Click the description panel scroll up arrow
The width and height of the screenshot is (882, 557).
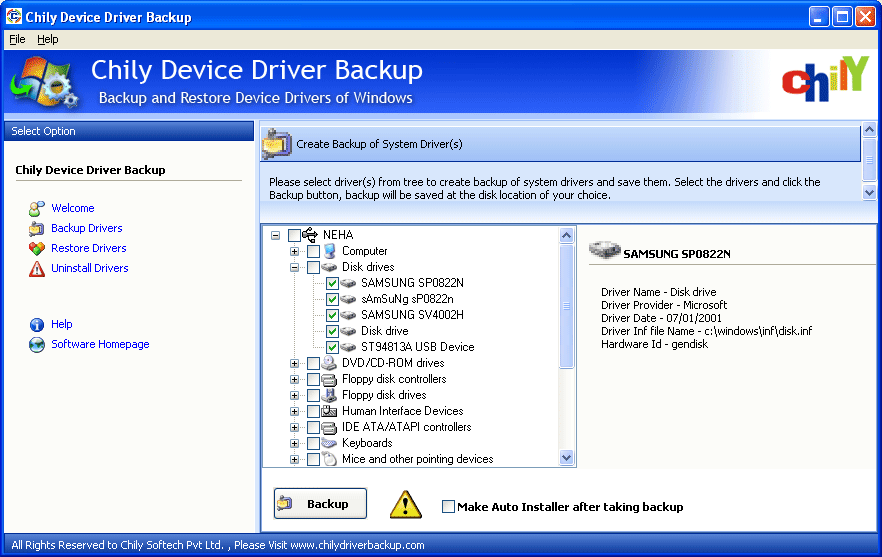pos(869,130)
